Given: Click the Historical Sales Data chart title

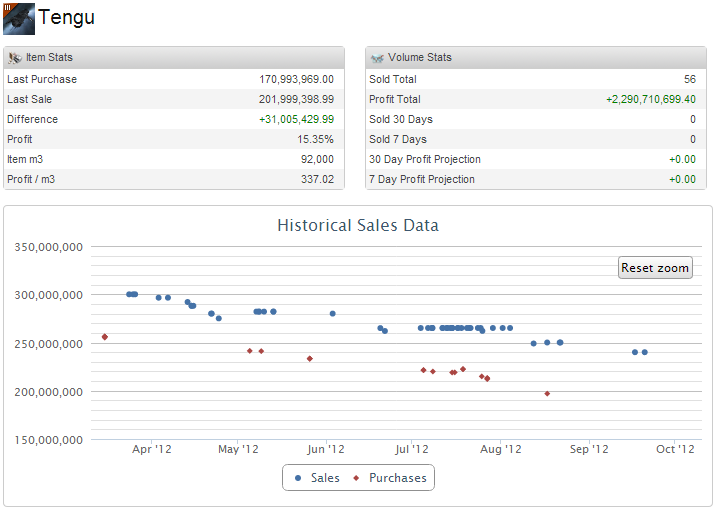Looking at the screenshot, I should [x=357, y=226].
